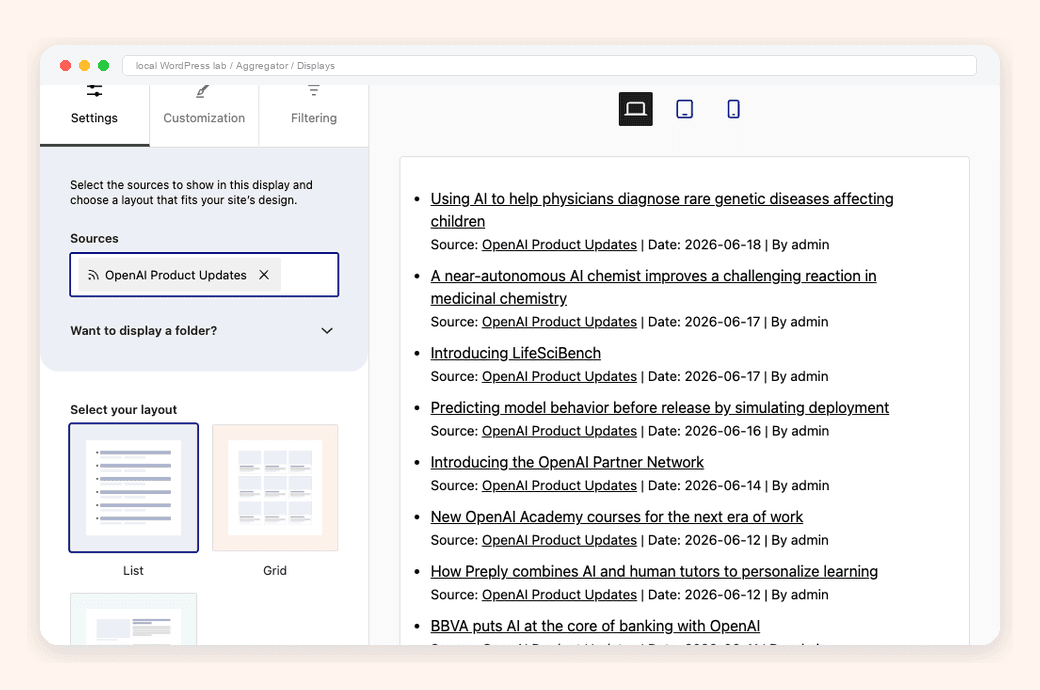This screenshot has height=690, width=1040.
Task: Switch to mobile phone preview icon
Action: click(733, 109)
